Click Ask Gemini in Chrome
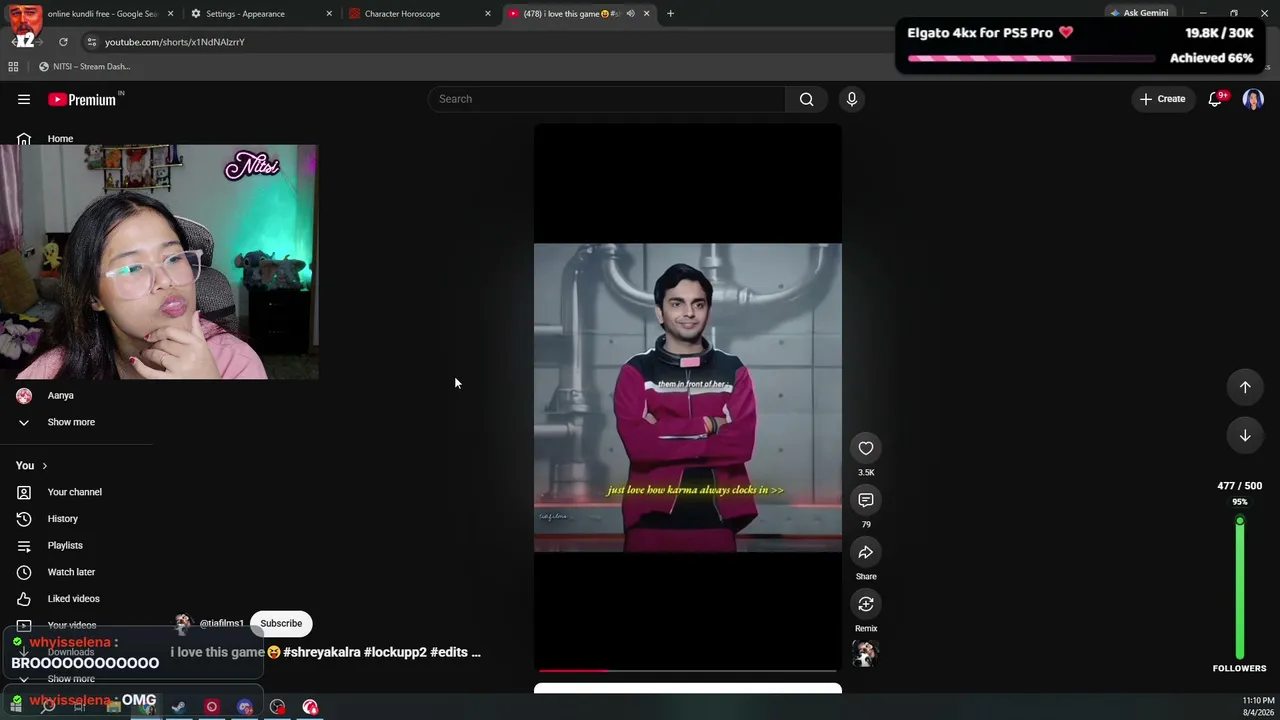 (1139, 14)
